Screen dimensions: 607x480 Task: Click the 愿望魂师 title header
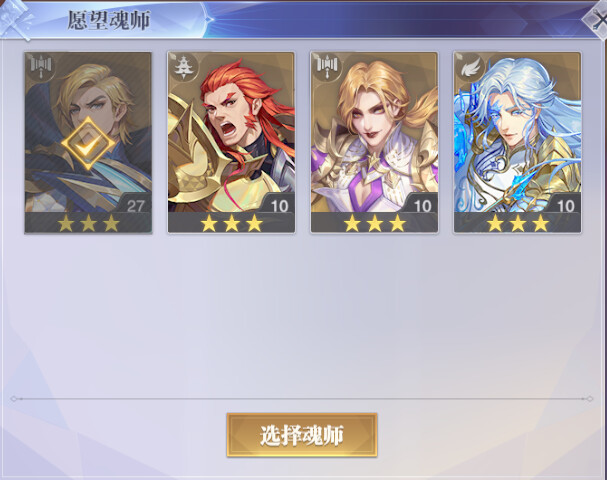(x=108, y=20)
